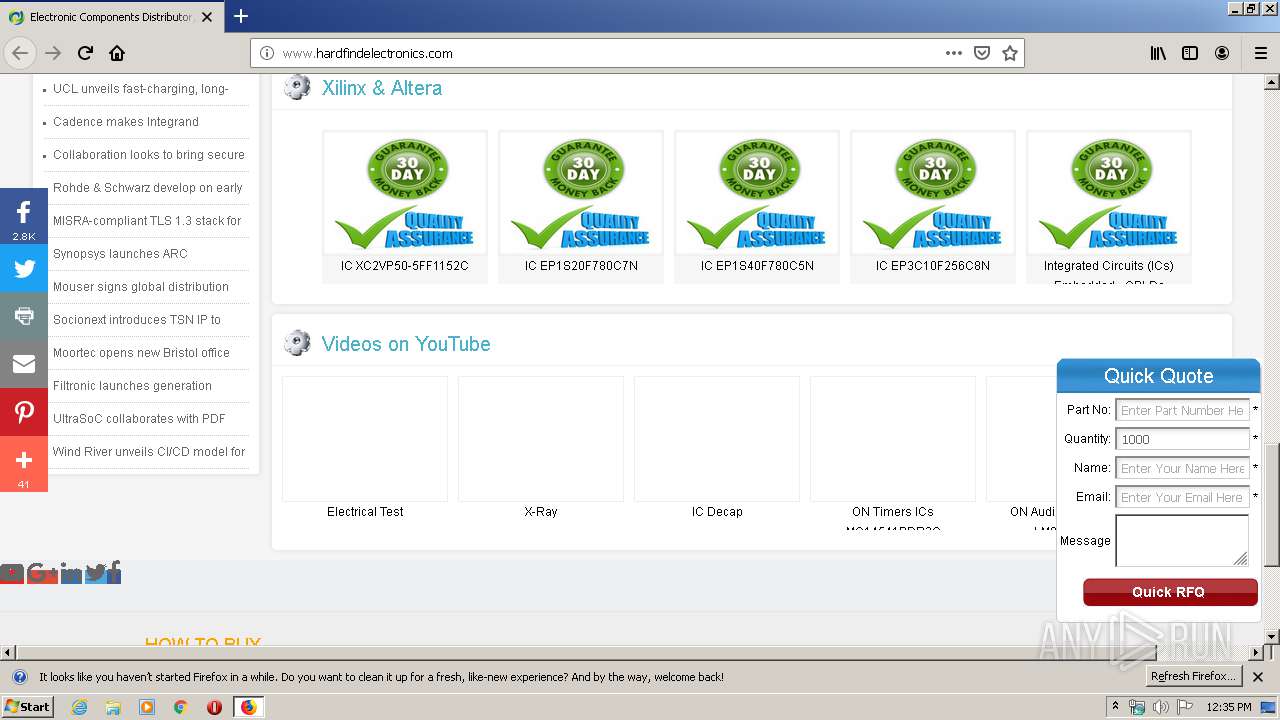Click the Firefox back arrow button
The width and height of the screenshot is (1280, 720).
point(20,53)
